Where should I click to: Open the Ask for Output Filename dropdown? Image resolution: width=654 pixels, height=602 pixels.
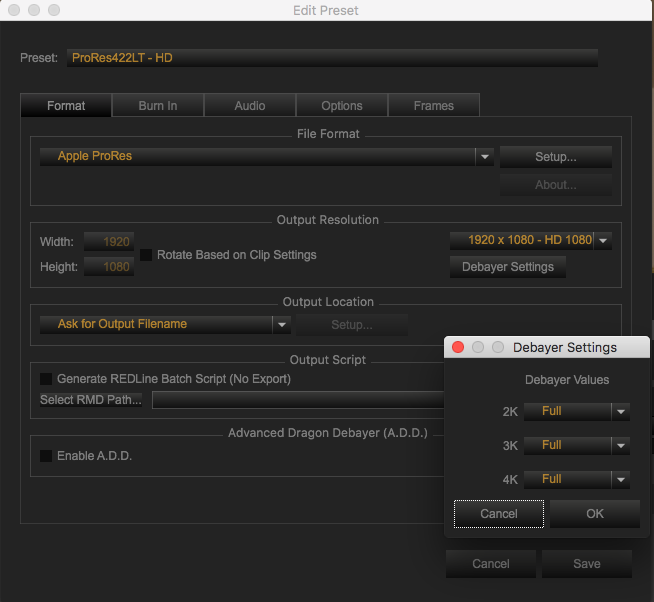pos(282,324)
